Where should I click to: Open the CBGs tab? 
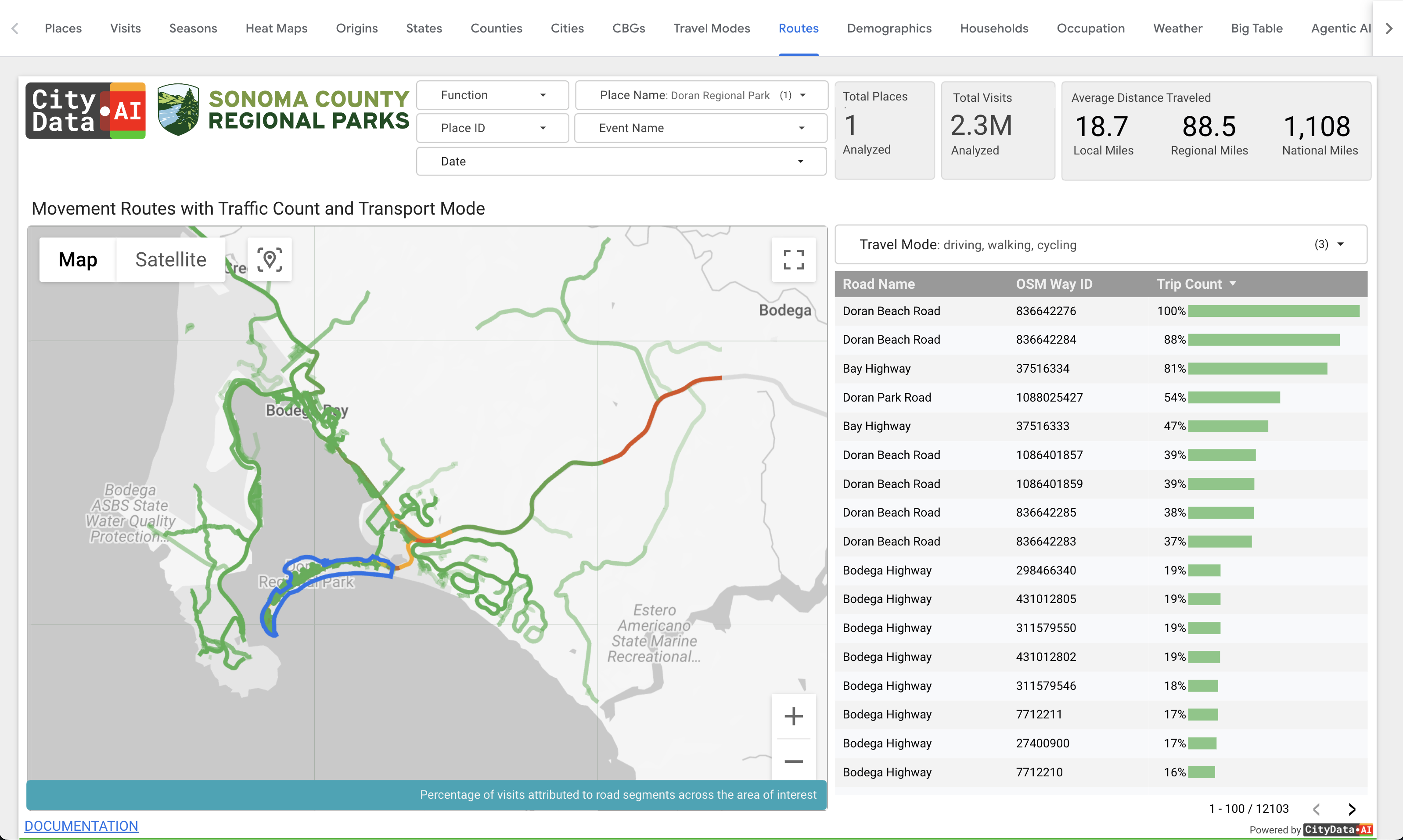629,28
